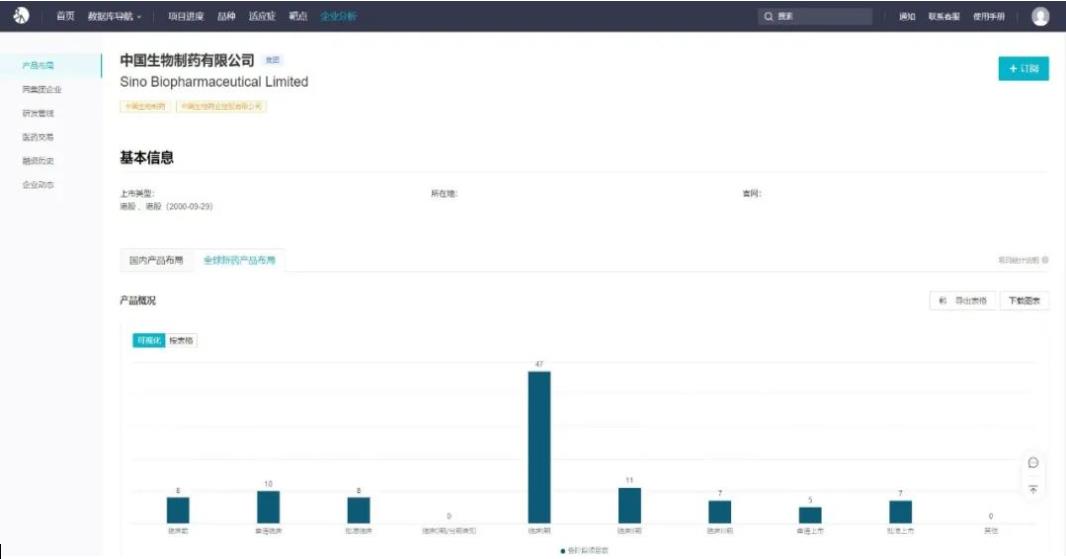Expand the 数据库导航 dropdown menu
This screenshot has height=559, width=1066.
click(114, 17)
